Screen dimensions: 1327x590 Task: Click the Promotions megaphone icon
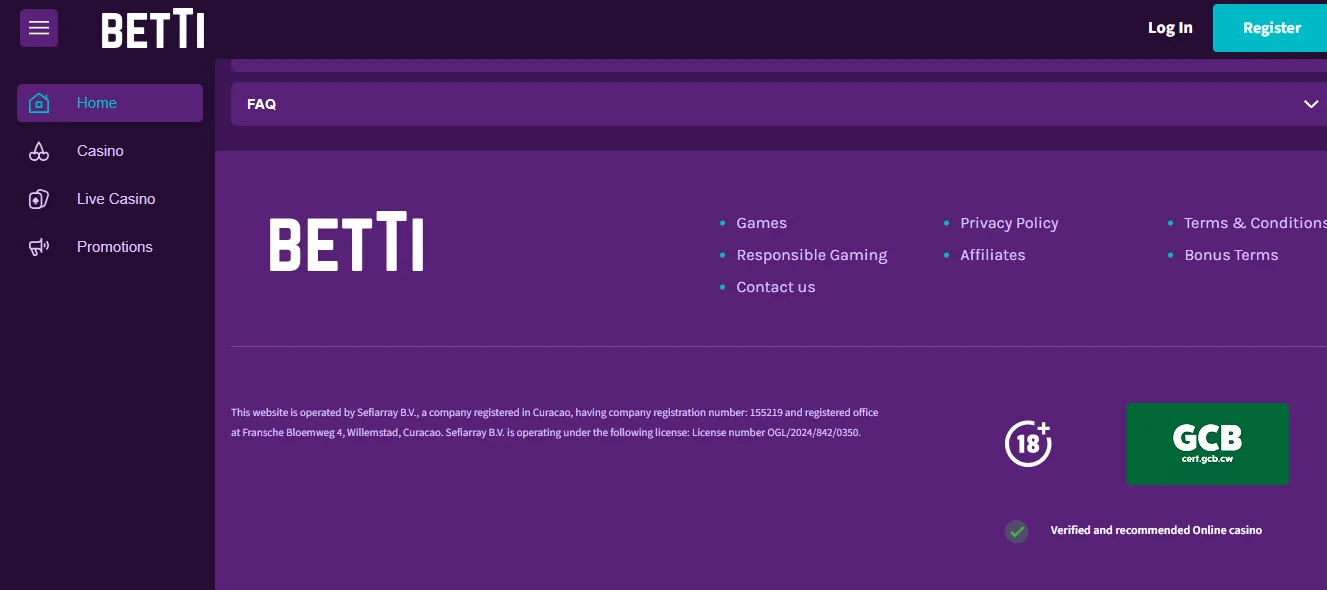point(39,247)
